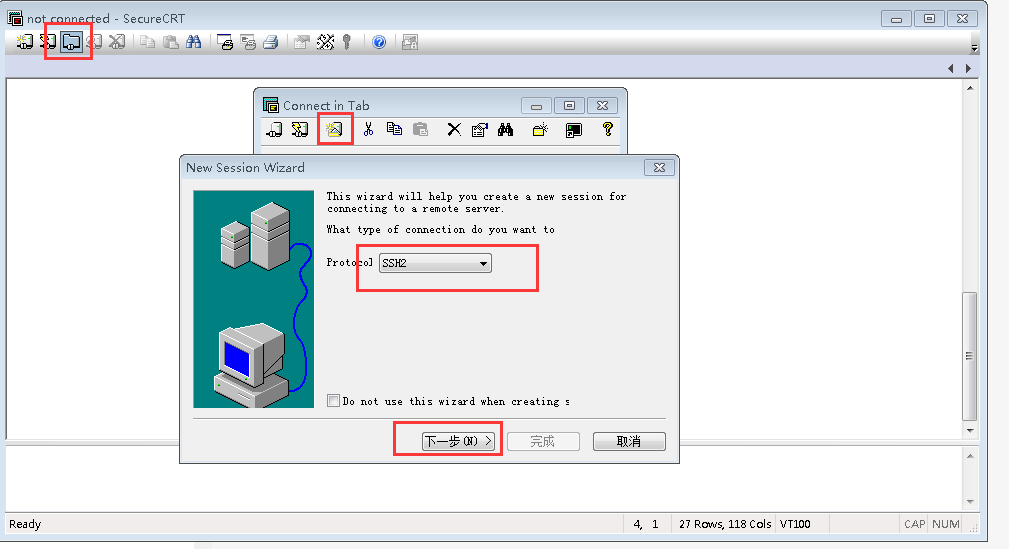Click the Copy icon in Connect in Tab dialog
This screenshot has width=1009, height=549.
tap(394, 129)
